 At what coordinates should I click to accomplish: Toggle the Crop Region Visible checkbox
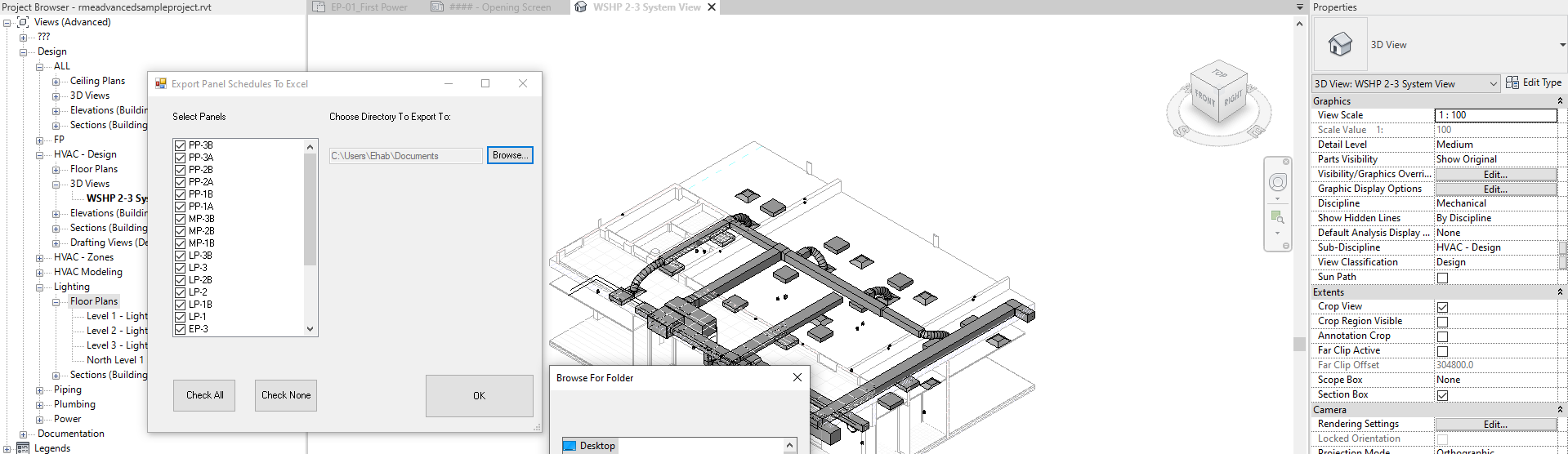[1442, 322]
